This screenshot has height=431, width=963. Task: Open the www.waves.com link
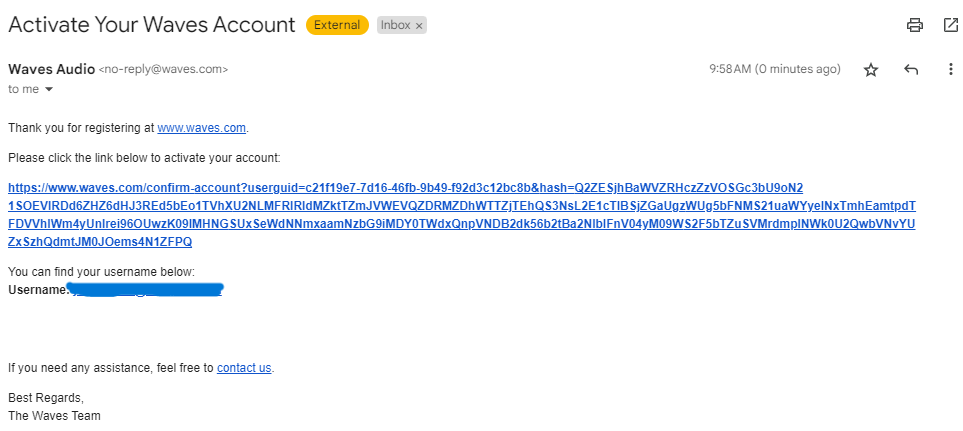tap(201, 128)
